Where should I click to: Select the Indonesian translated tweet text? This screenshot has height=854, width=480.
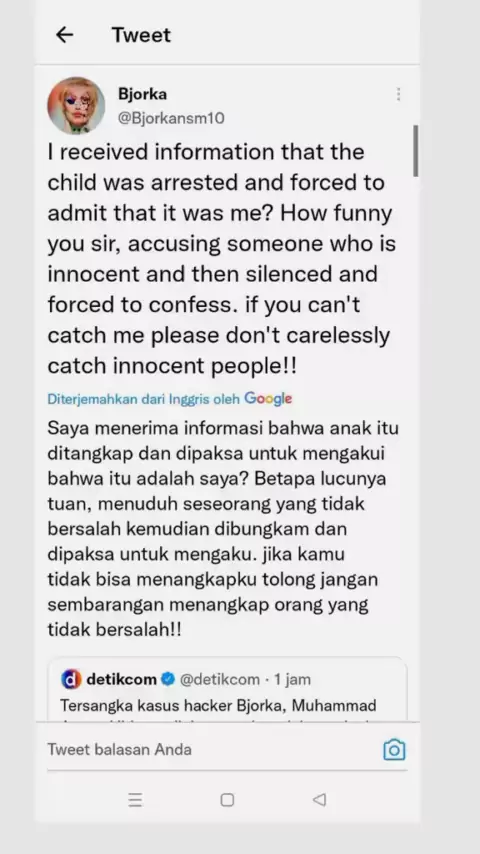[223, 528]
